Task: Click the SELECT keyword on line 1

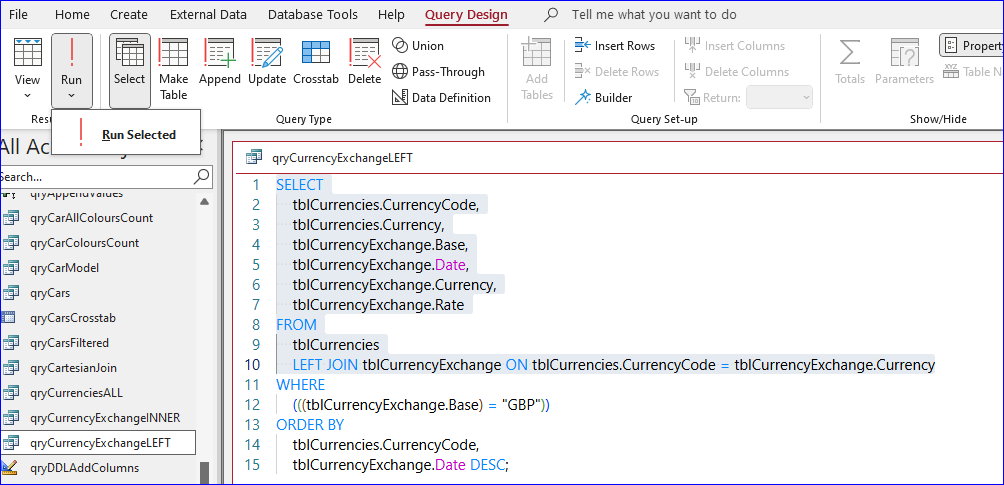Action: 300,185
